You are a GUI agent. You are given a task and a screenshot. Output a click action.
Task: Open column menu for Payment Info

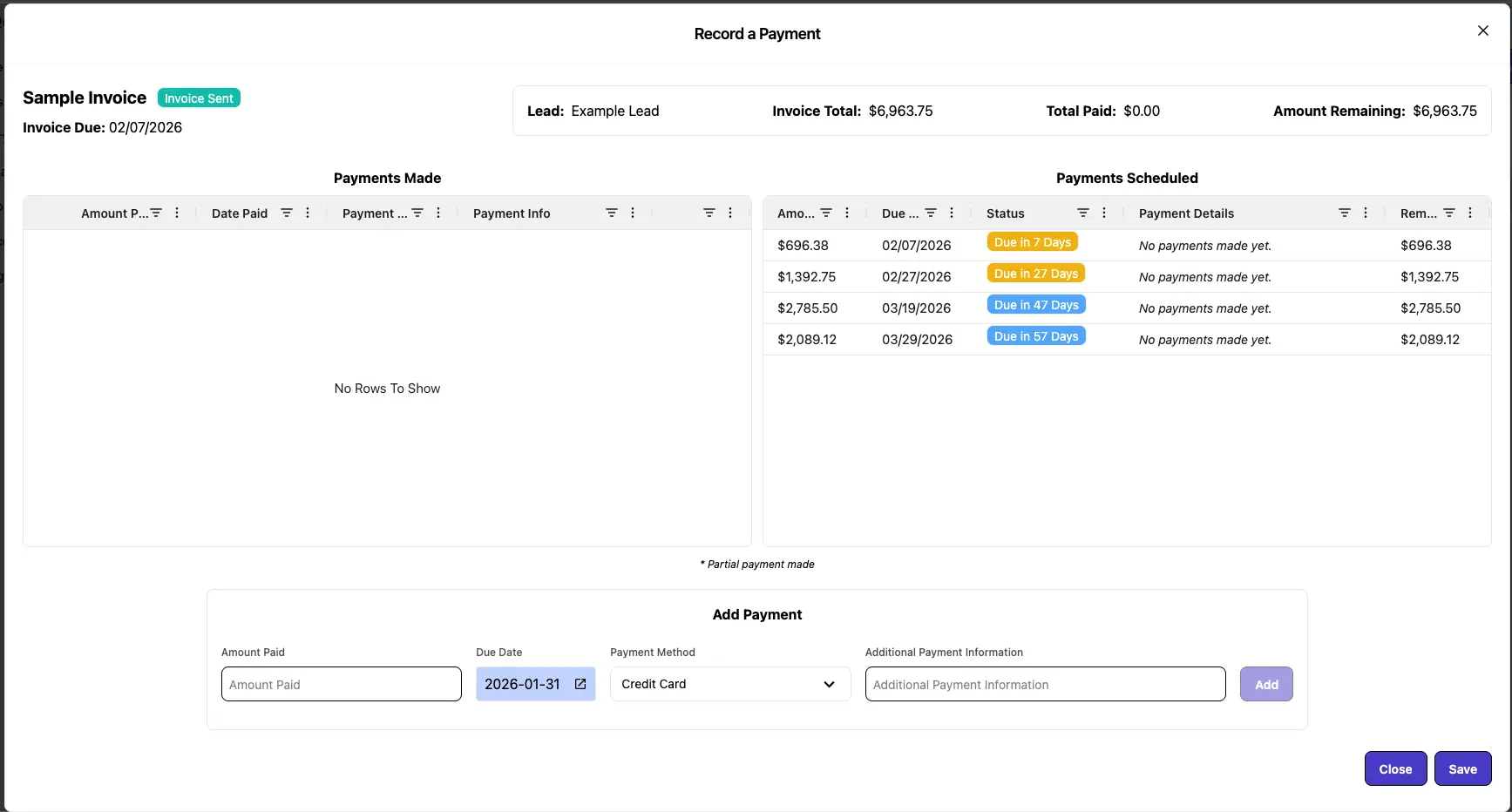click(633, 213)
